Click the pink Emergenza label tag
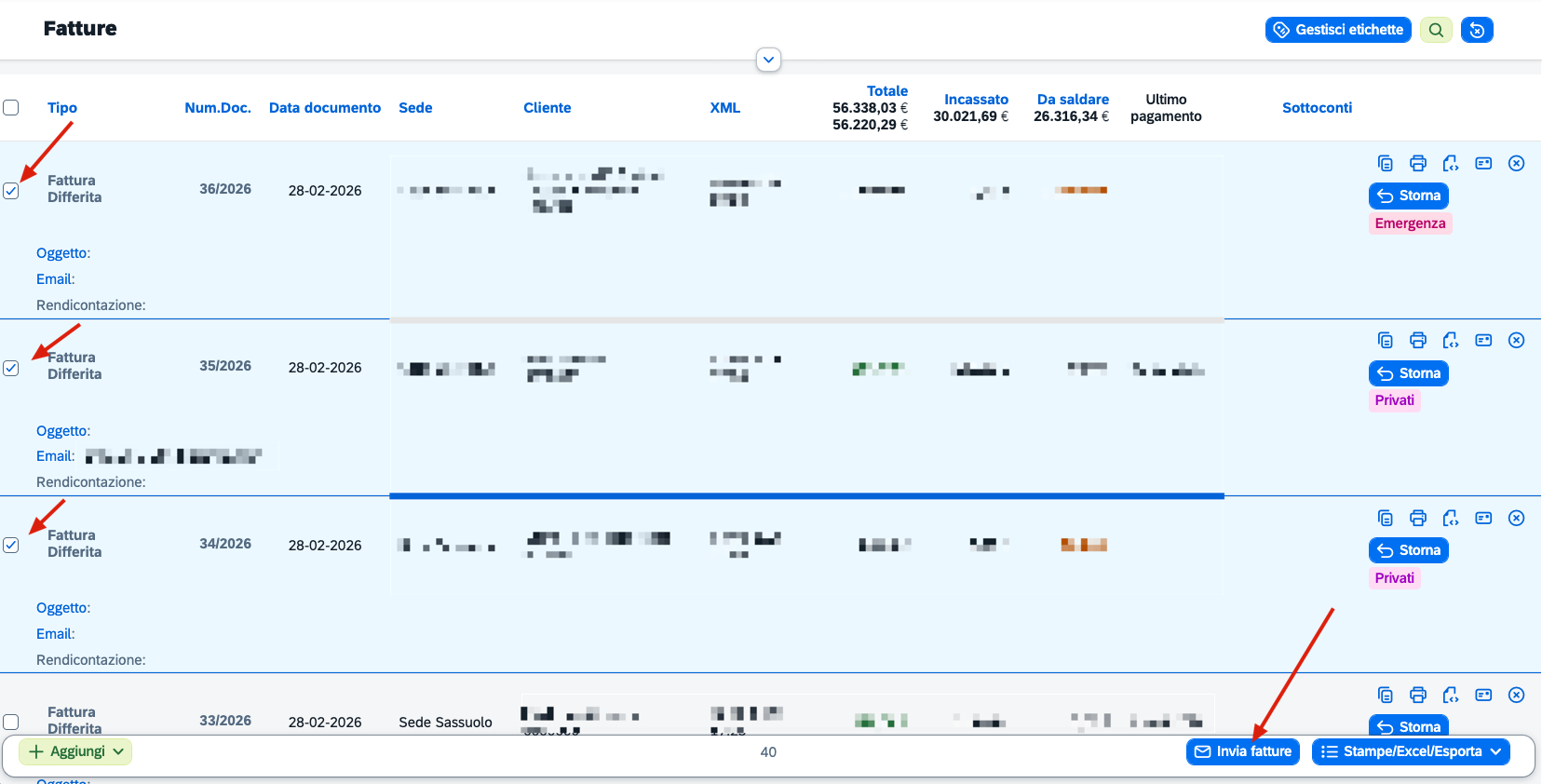Screen dimensions: 1542x784 tap(1410, 223)
